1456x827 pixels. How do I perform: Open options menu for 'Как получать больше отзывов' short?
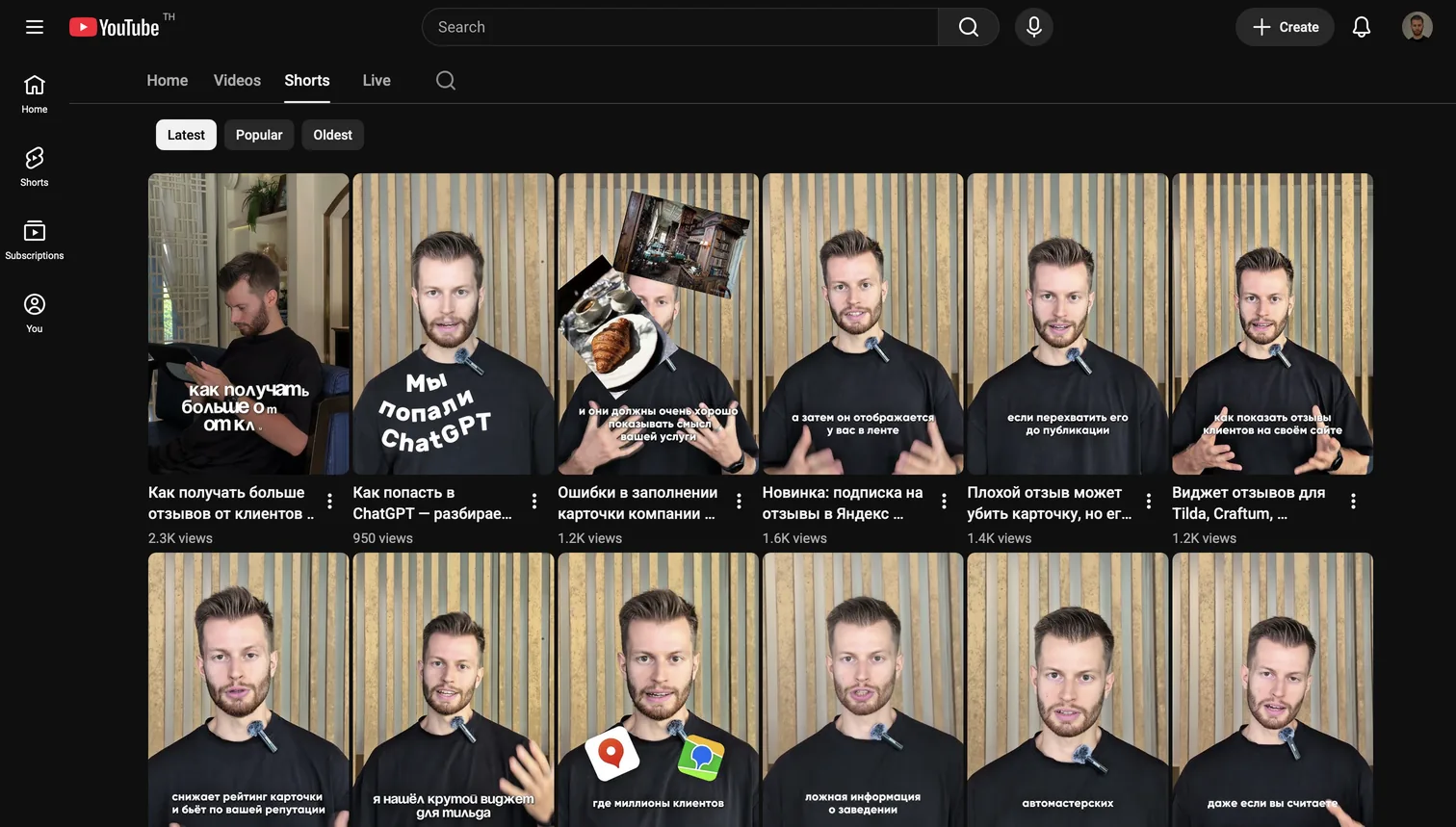(x=330, y=502)
